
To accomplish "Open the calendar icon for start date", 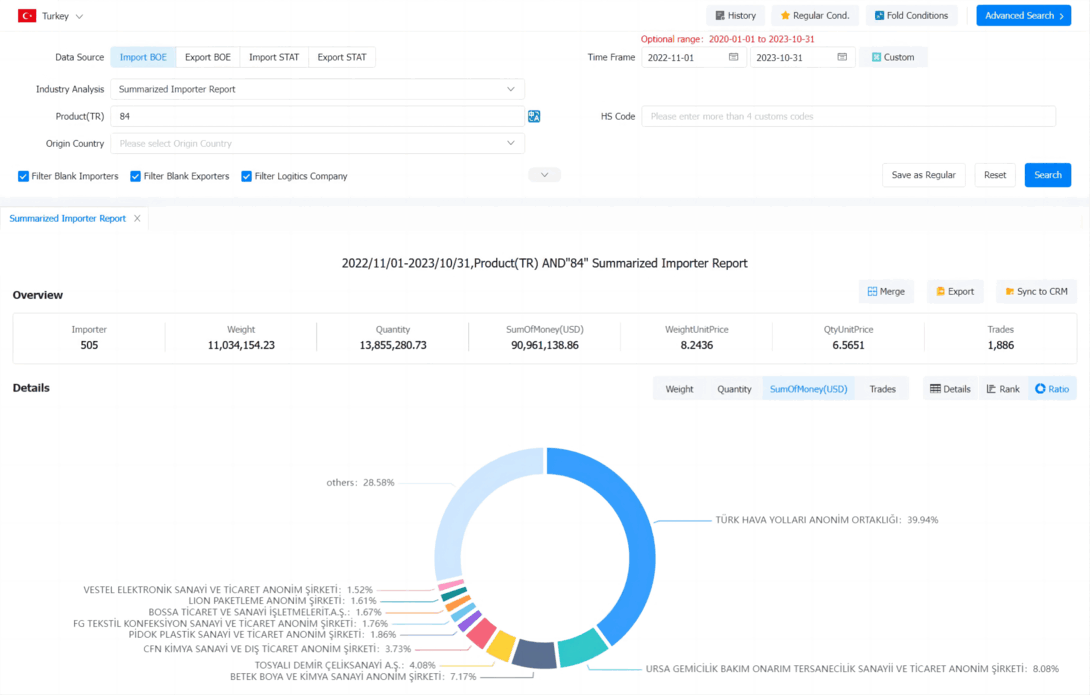I will tap(733, 57).
